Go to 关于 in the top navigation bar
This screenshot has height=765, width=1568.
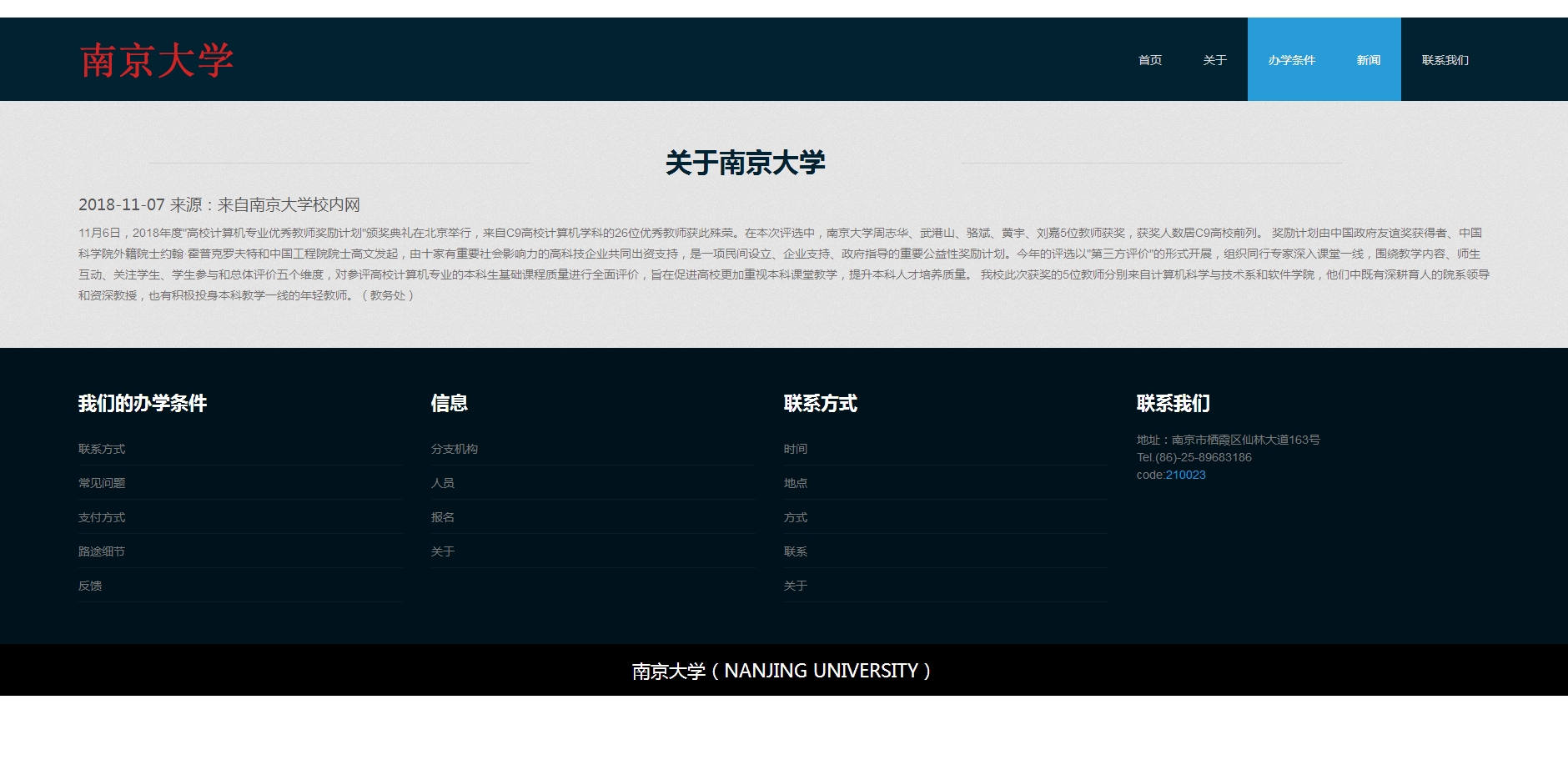[1214, 60]
